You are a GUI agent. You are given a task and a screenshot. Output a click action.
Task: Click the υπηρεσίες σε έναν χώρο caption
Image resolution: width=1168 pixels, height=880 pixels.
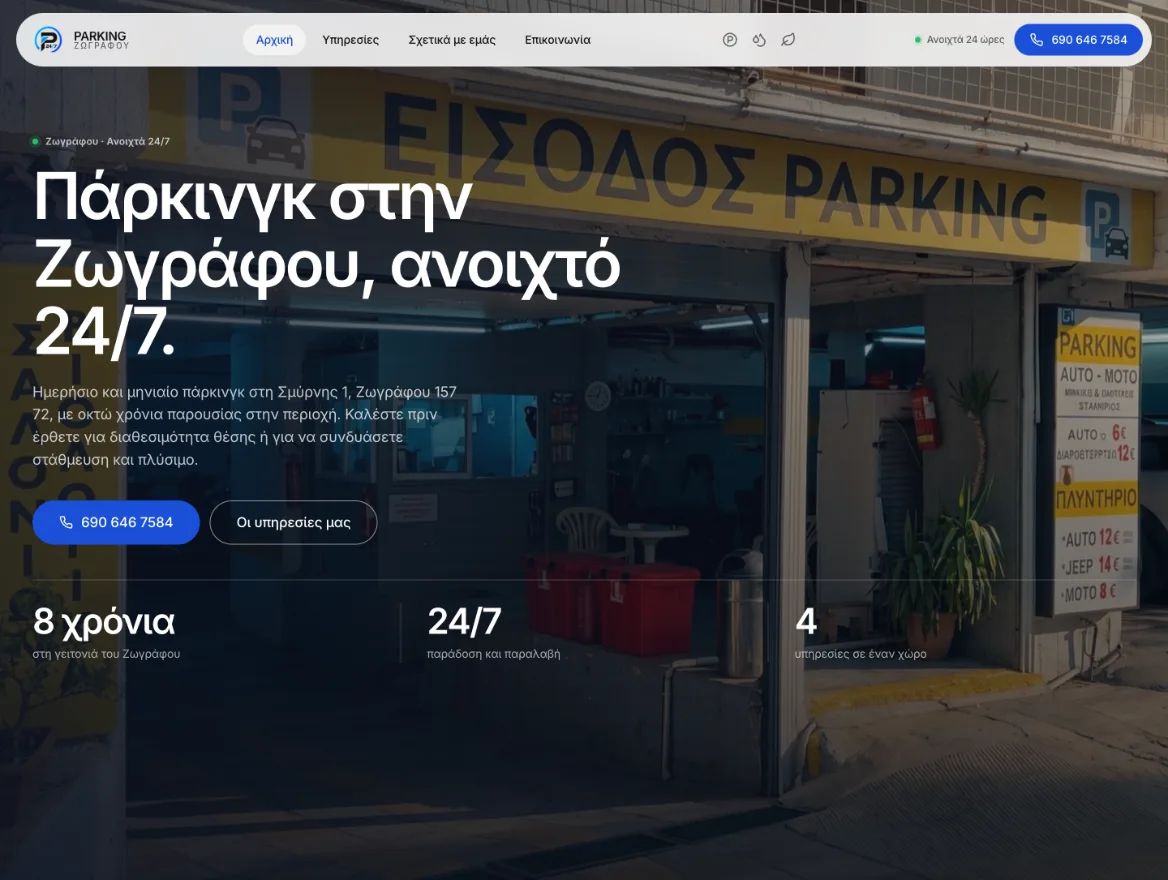click(860, 654)
